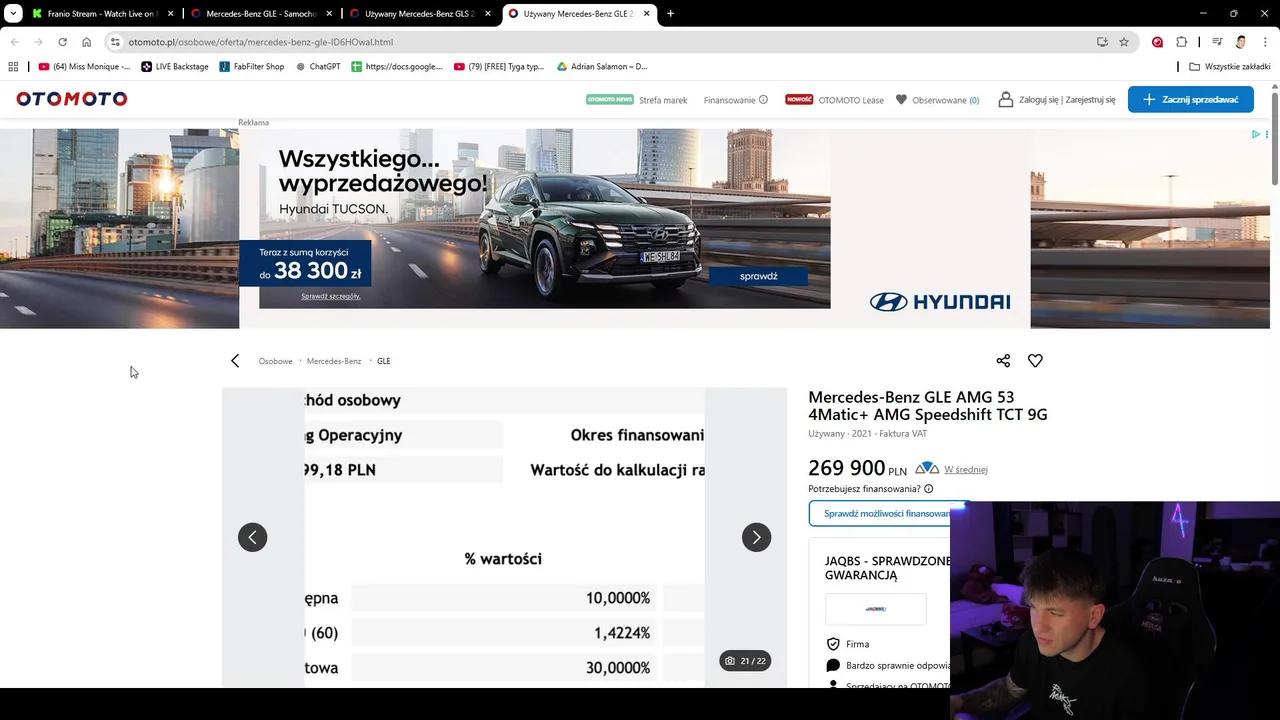
Task: Open the media control icon in toolbar
Action: click(x=1217, y=42)
